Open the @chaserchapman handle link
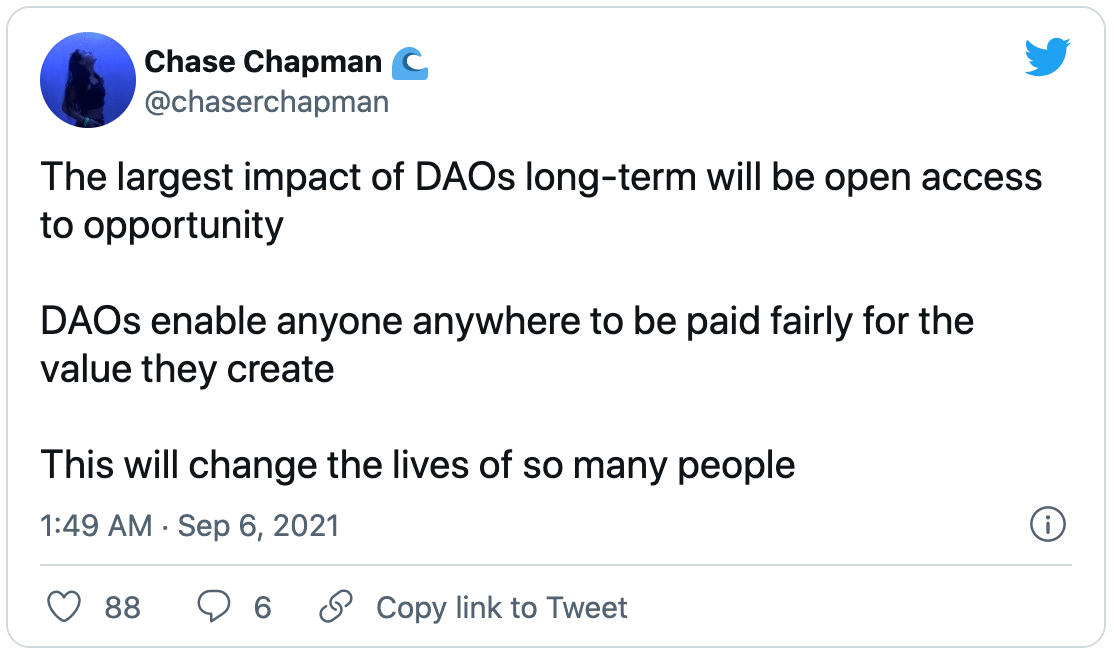 click(266, 101)
